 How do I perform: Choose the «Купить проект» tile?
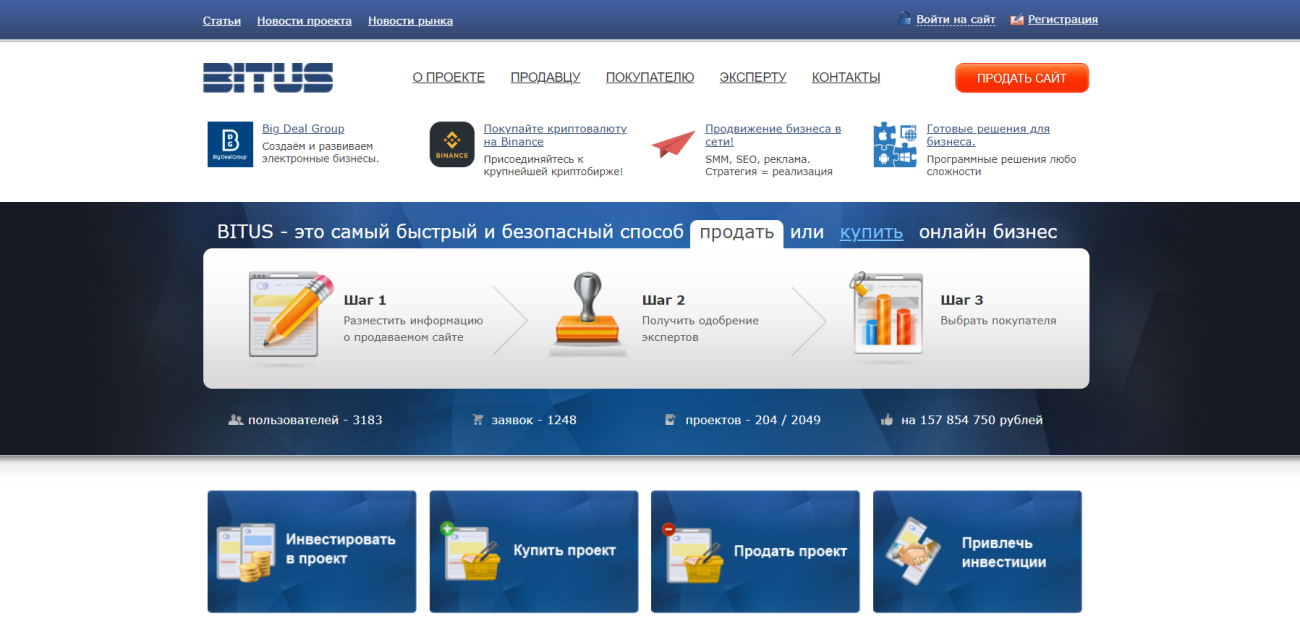(x=534, y=551)
